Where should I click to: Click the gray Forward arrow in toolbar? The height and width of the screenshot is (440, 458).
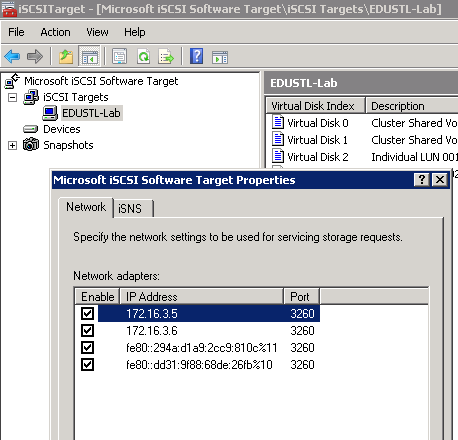35,56
